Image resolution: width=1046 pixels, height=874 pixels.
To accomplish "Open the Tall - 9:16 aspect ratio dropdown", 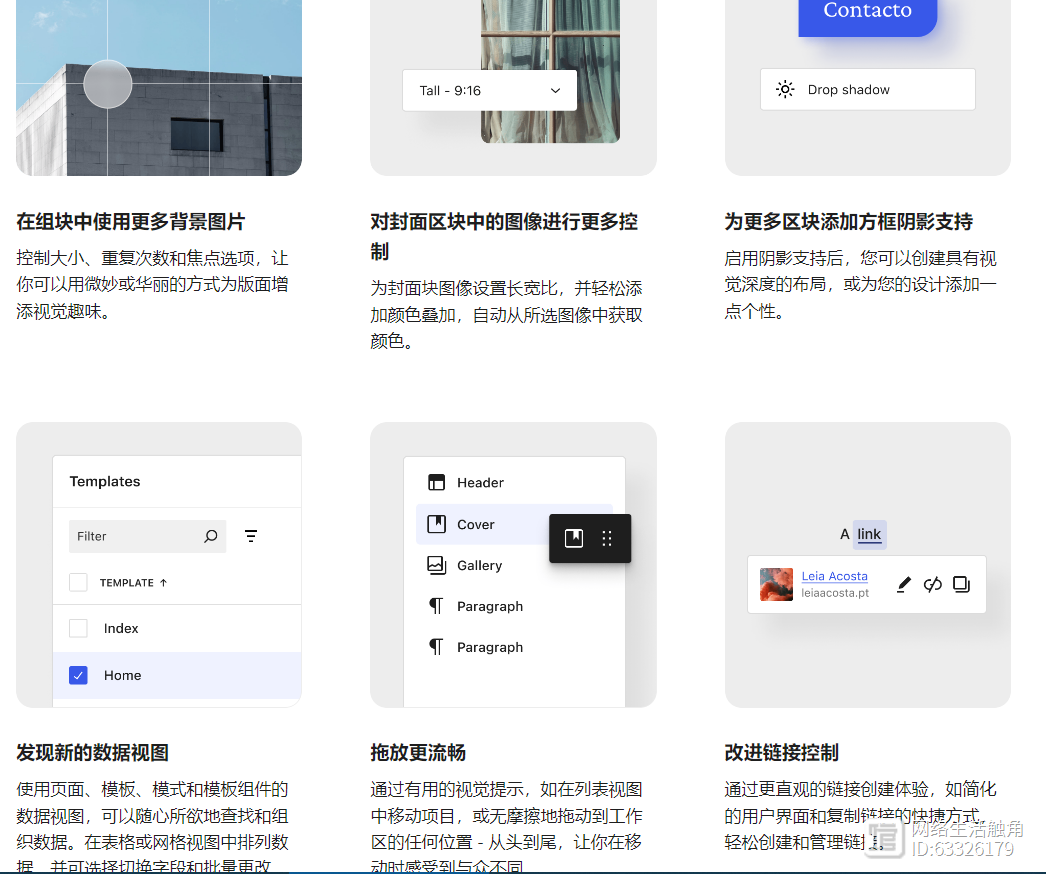I will pyautogui.click(x=489, y=90).
